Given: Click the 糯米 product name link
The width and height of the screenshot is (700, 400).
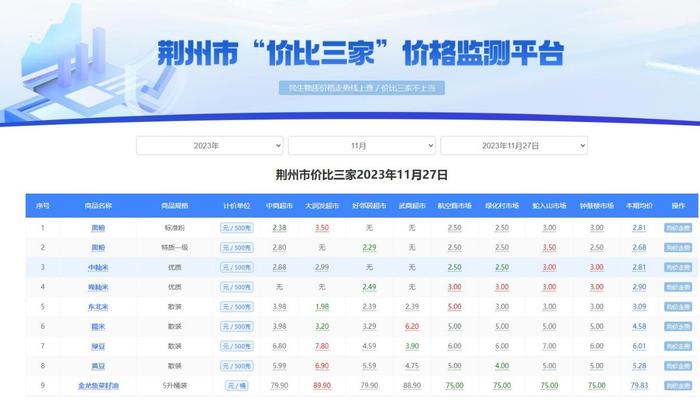Looking at the screenshot, I should 99,326.
